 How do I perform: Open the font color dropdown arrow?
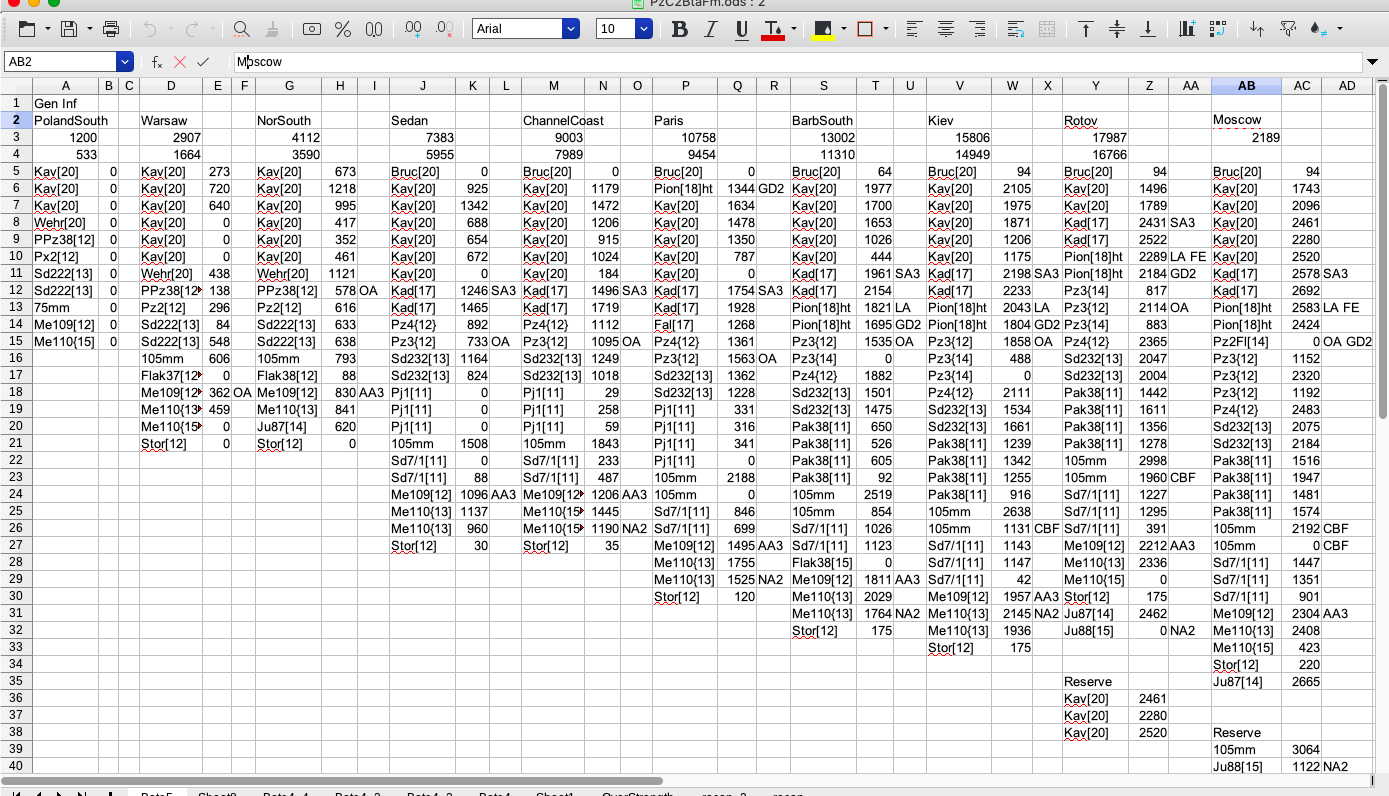coord(793,29)
